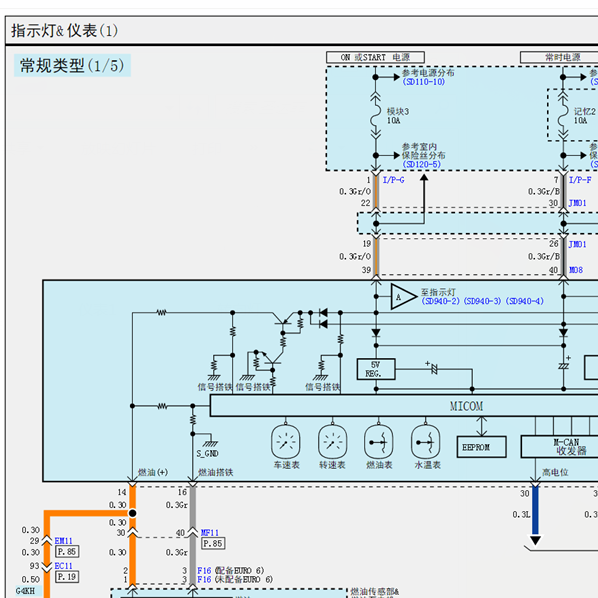Open the P.85 page box under EM11
This screenshot has width=598, height=598.
coord(68,551)
